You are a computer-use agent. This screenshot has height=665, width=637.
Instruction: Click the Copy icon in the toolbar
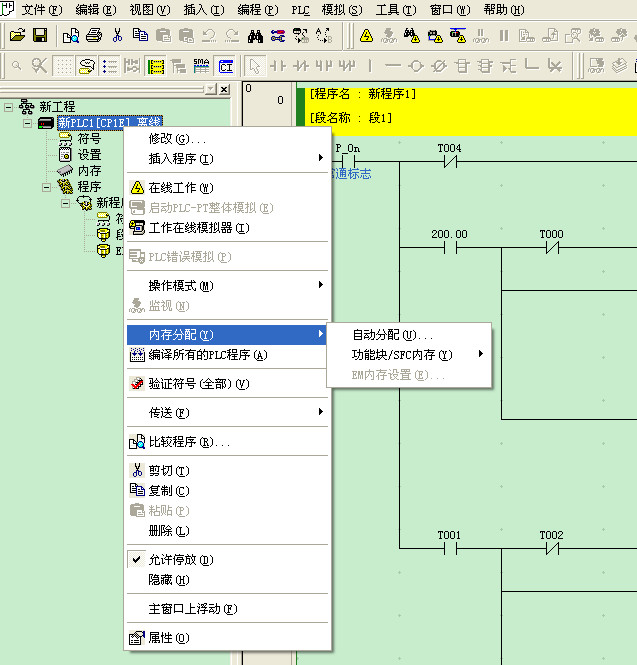coord(140,36)
